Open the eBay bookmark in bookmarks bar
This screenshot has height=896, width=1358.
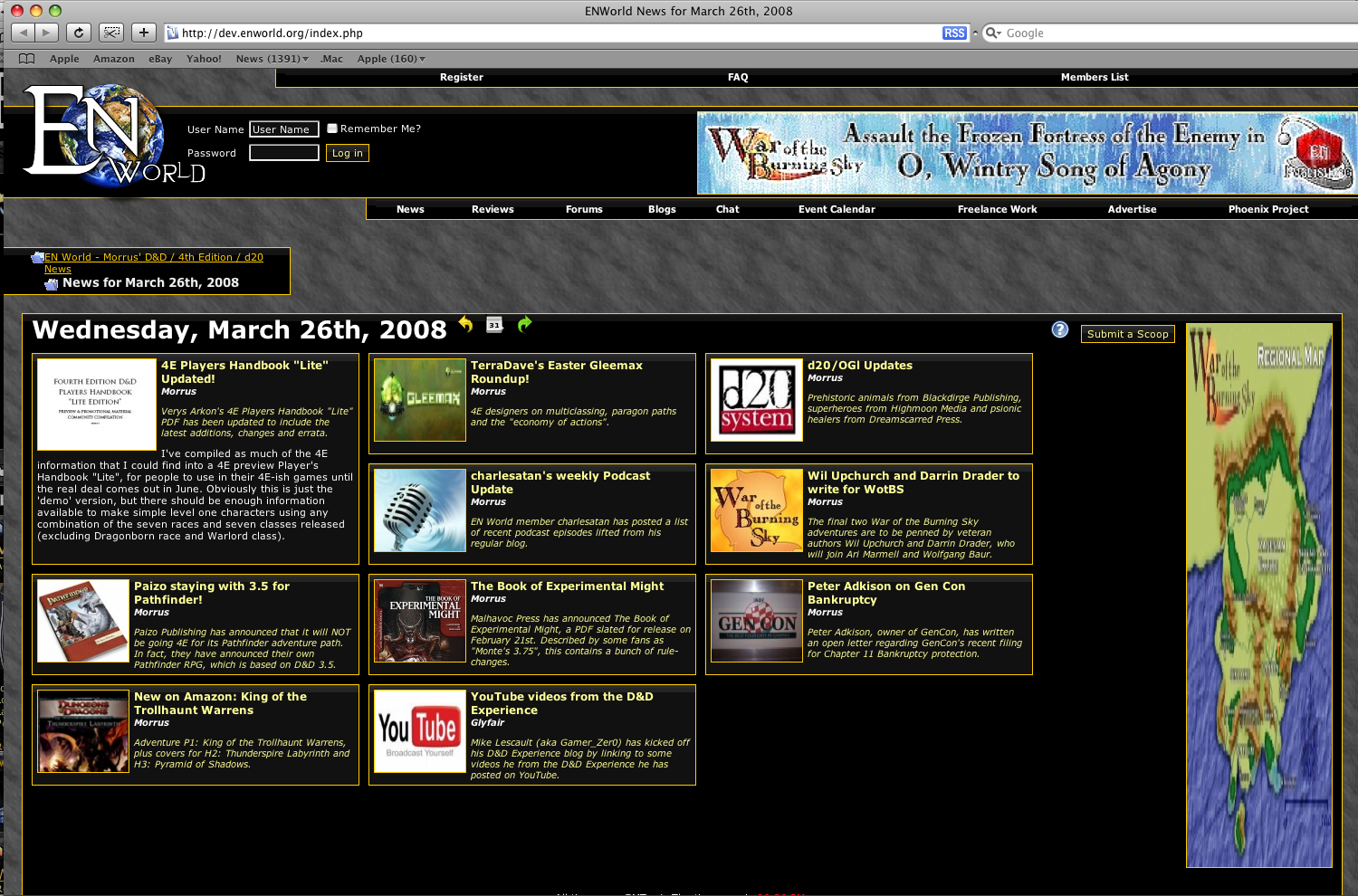160,59
